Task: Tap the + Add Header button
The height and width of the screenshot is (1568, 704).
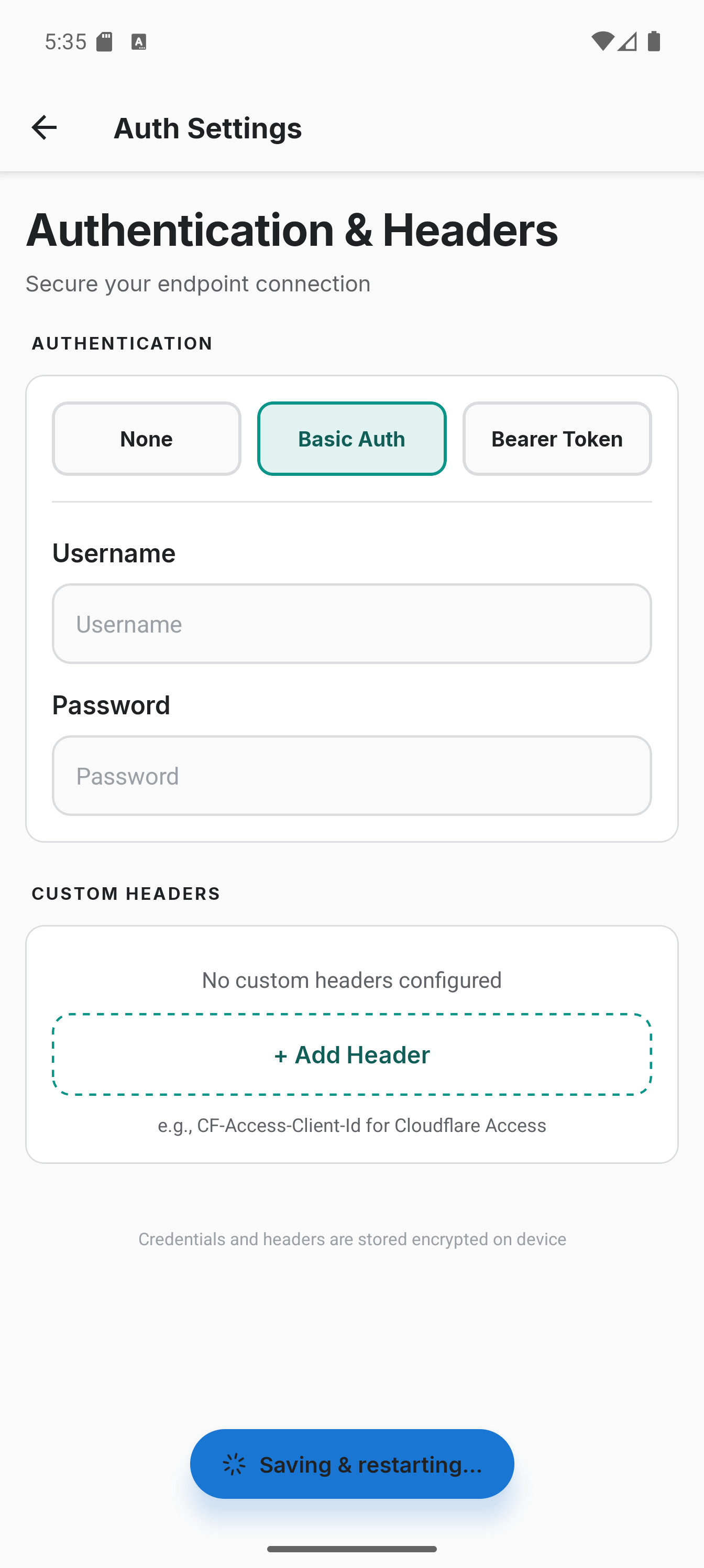Action: [x=351, y=1055]
